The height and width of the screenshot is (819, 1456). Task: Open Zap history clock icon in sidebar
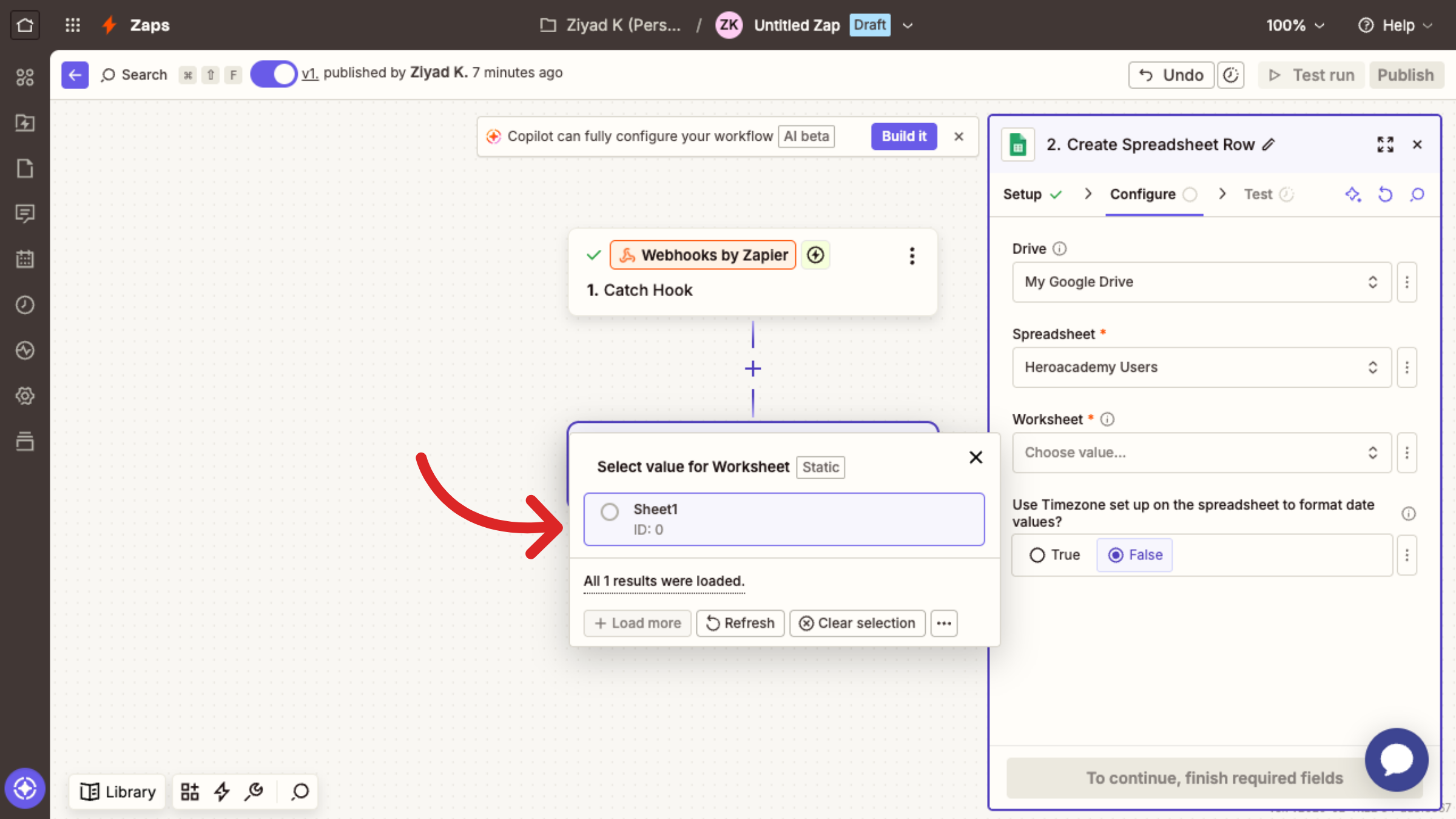pos(25,305)
